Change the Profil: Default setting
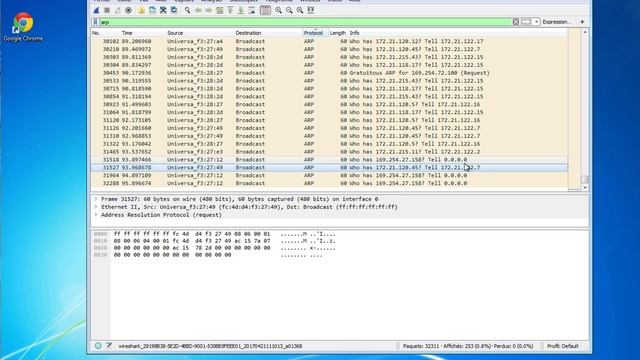 pyautogui.click(x=562, y=346)
